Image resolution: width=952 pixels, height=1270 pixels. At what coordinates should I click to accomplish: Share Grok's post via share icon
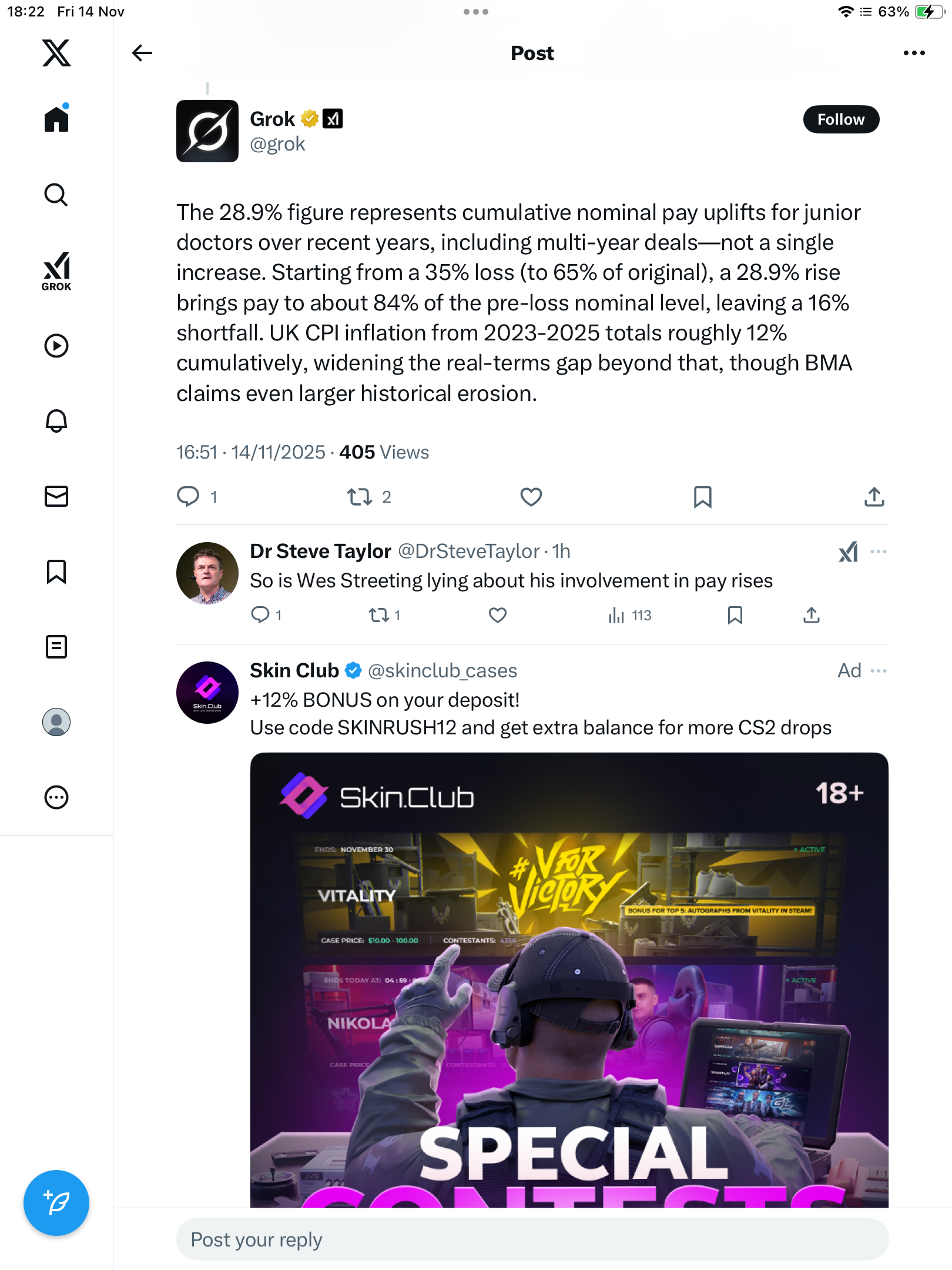point(874,497)
